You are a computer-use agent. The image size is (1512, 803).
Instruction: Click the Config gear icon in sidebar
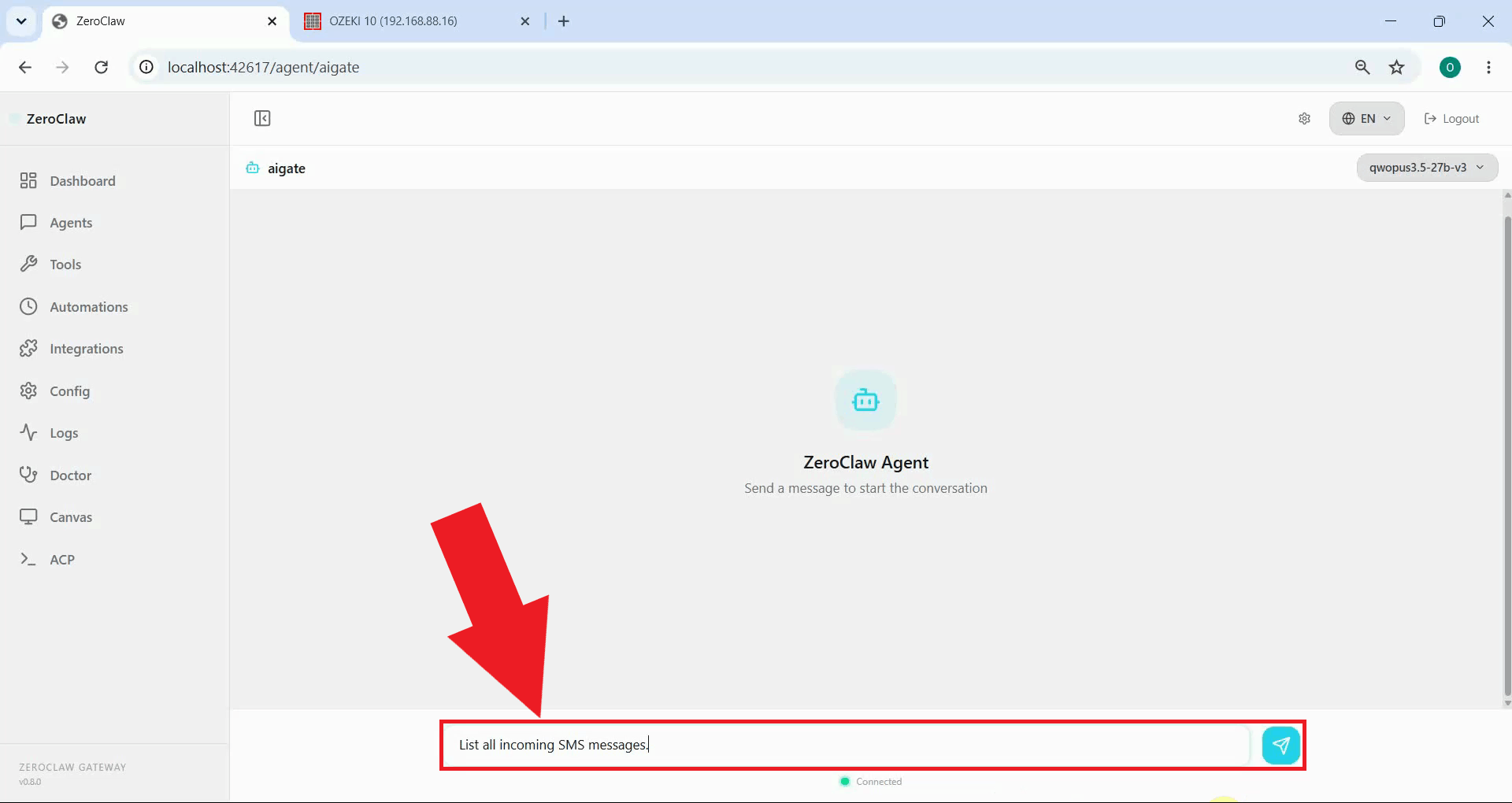coord(28,391)
